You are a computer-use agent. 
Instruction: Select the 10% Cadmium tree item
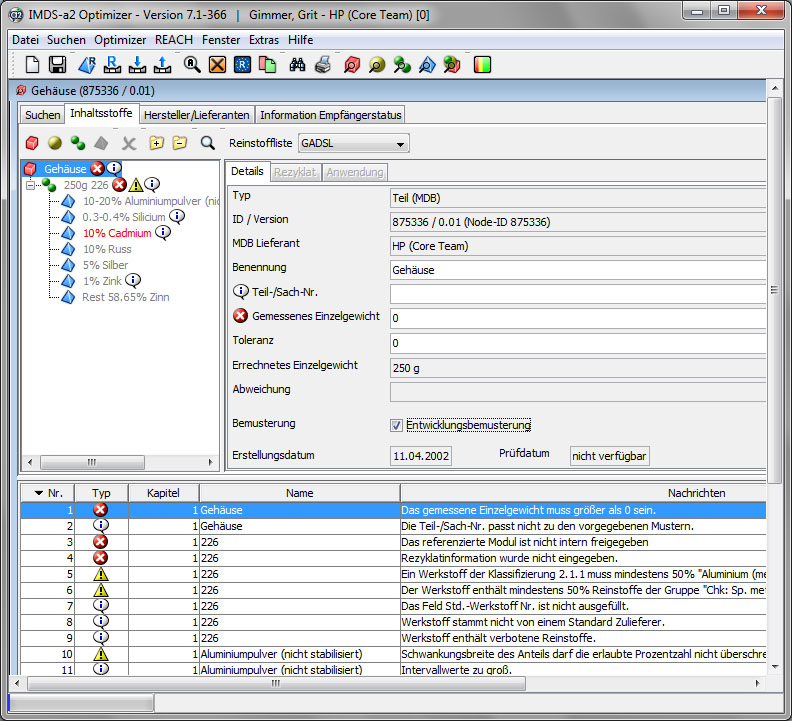click(x=117, y=233)
